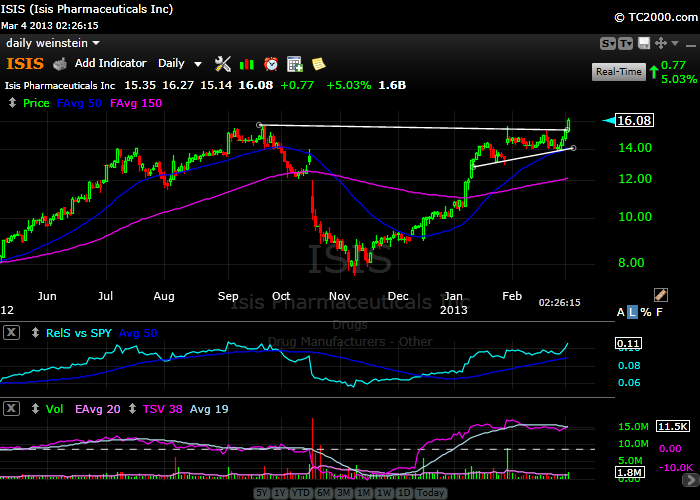Image resolution: width=700 pixels, height=500 pixels.
Task: Click up-down arrows beside RelS vs SPY
Action: 35,333
